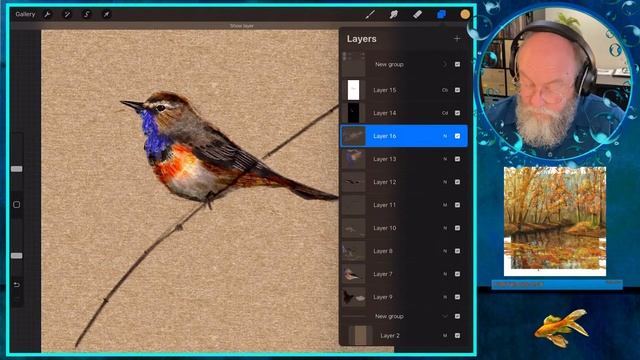Tap the Layer 2 brown thumbnail
This screenshot has width=640, height=360.
[x=360, y=336]
